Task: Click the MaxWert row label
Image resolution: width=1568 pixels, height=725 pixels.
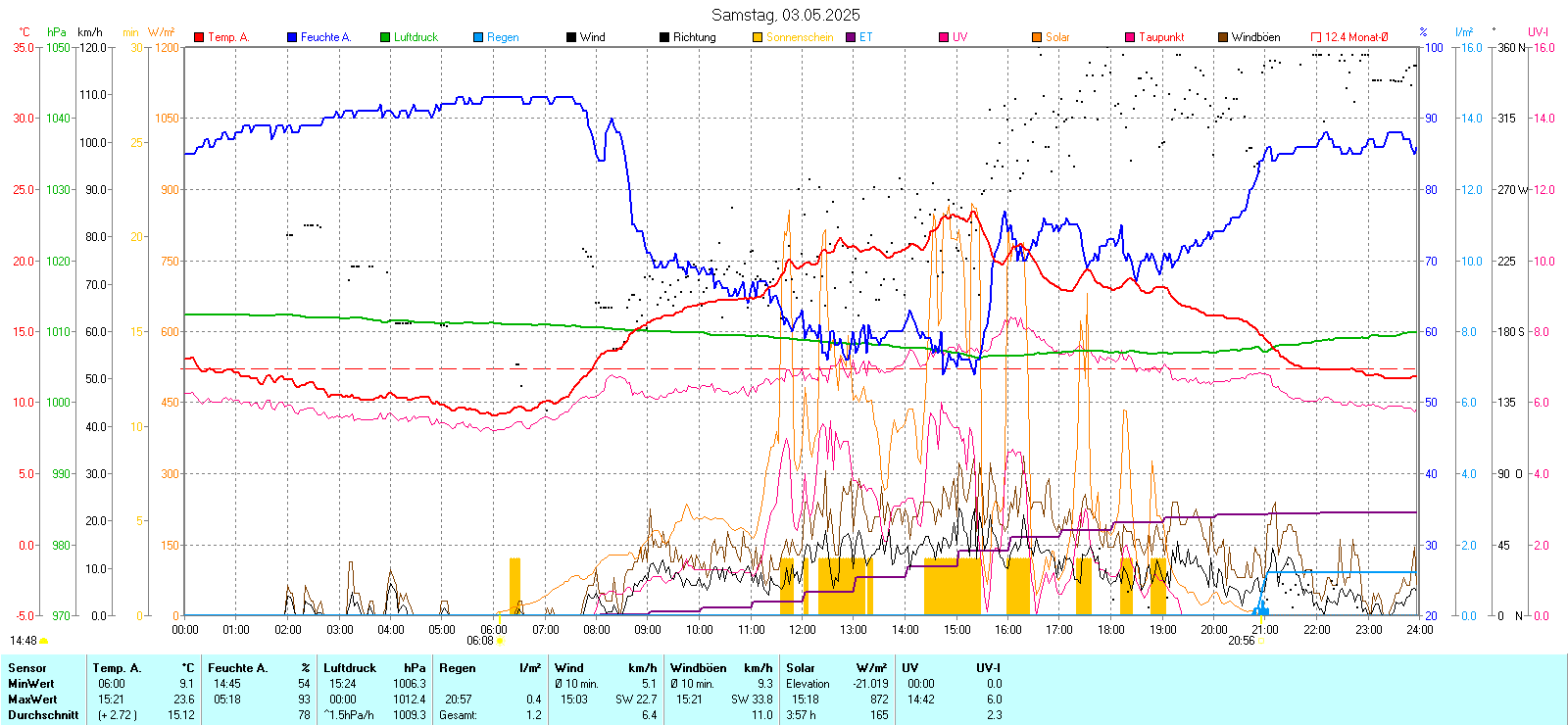Action: tap(32, 700)
